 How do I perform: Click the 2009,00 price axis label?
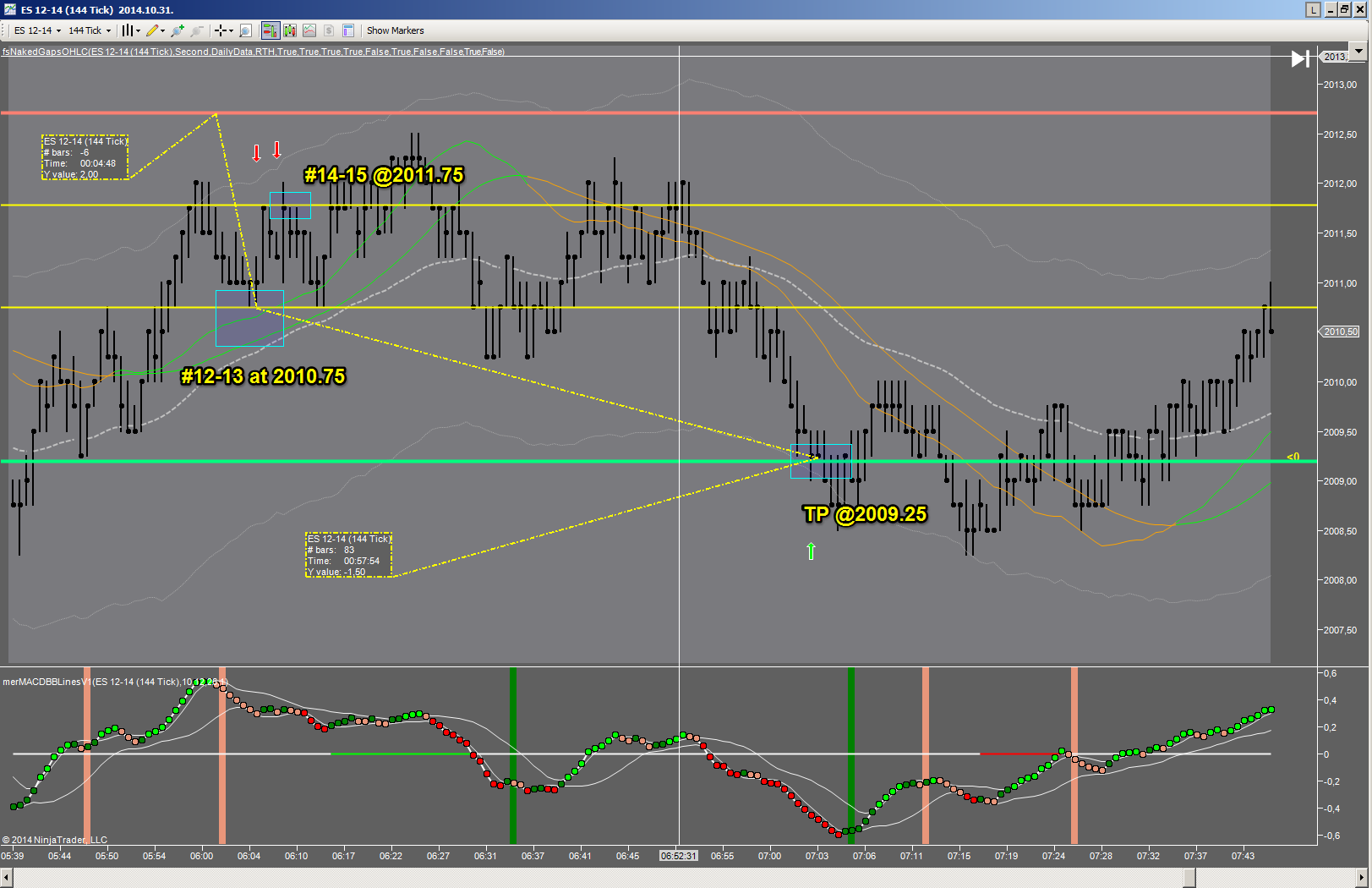click(1340, 481)
